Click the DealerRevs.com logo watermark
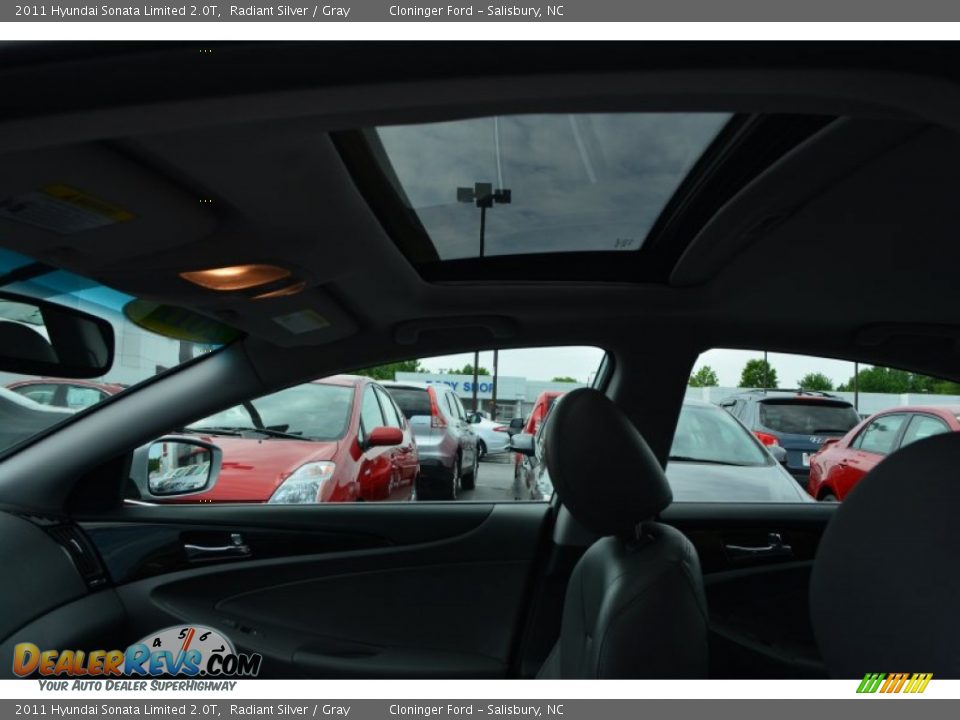 coord(136,658)
